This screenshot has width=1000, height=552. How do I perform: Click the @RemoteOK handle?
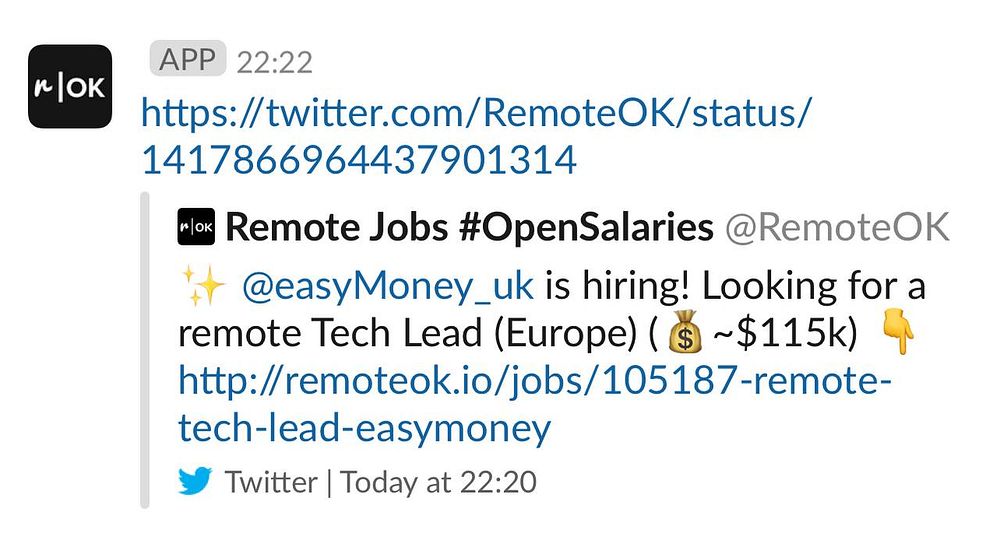point(837,228)
